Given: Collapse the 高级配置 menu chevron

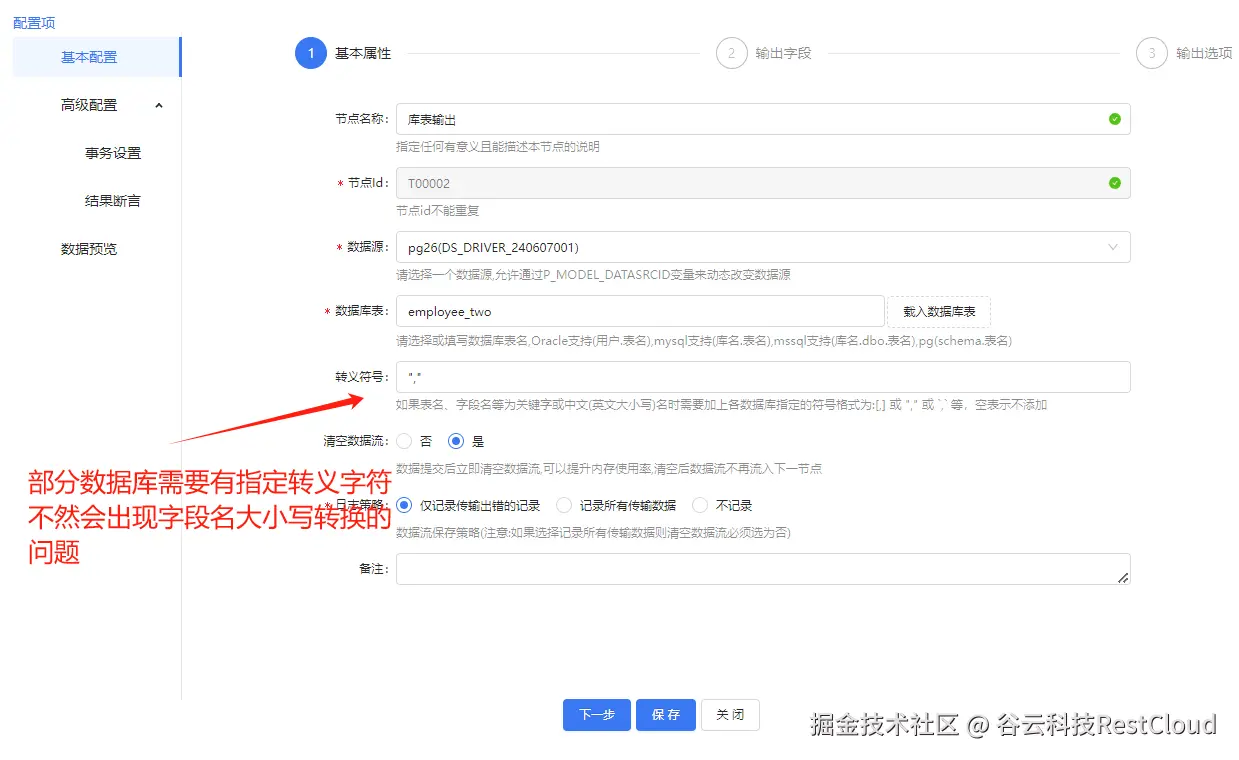Looking at the screenshot, I should (x=159, y=105).
